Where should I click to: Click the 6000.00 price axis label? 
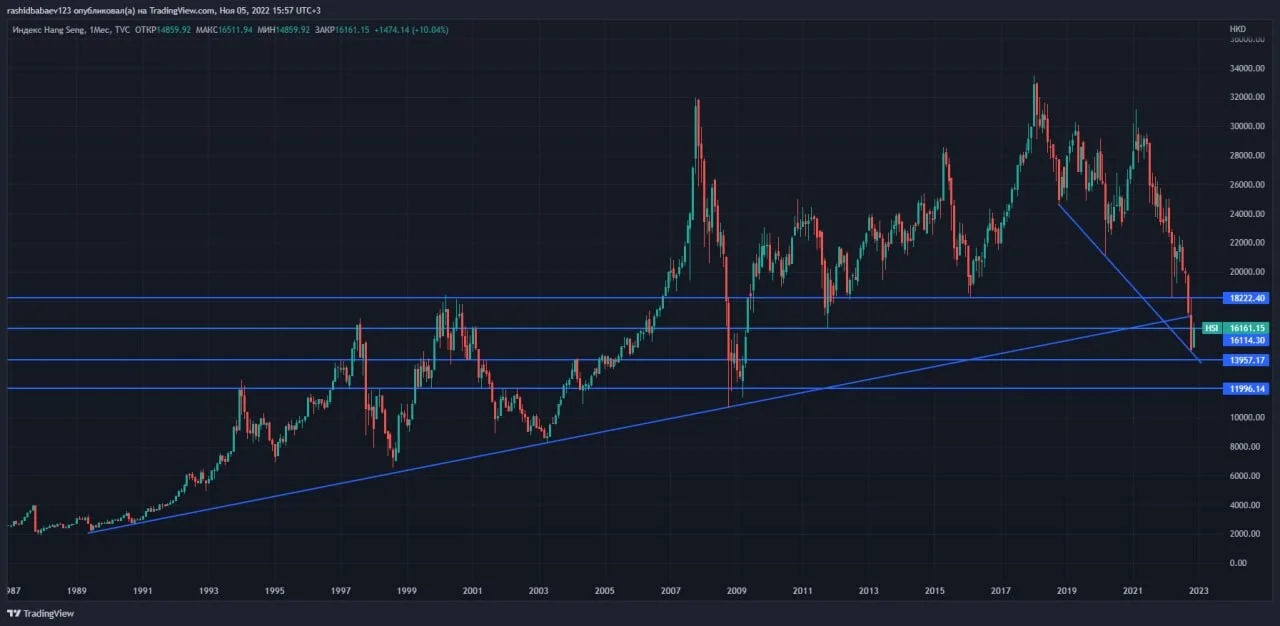tap(1245, 476)
